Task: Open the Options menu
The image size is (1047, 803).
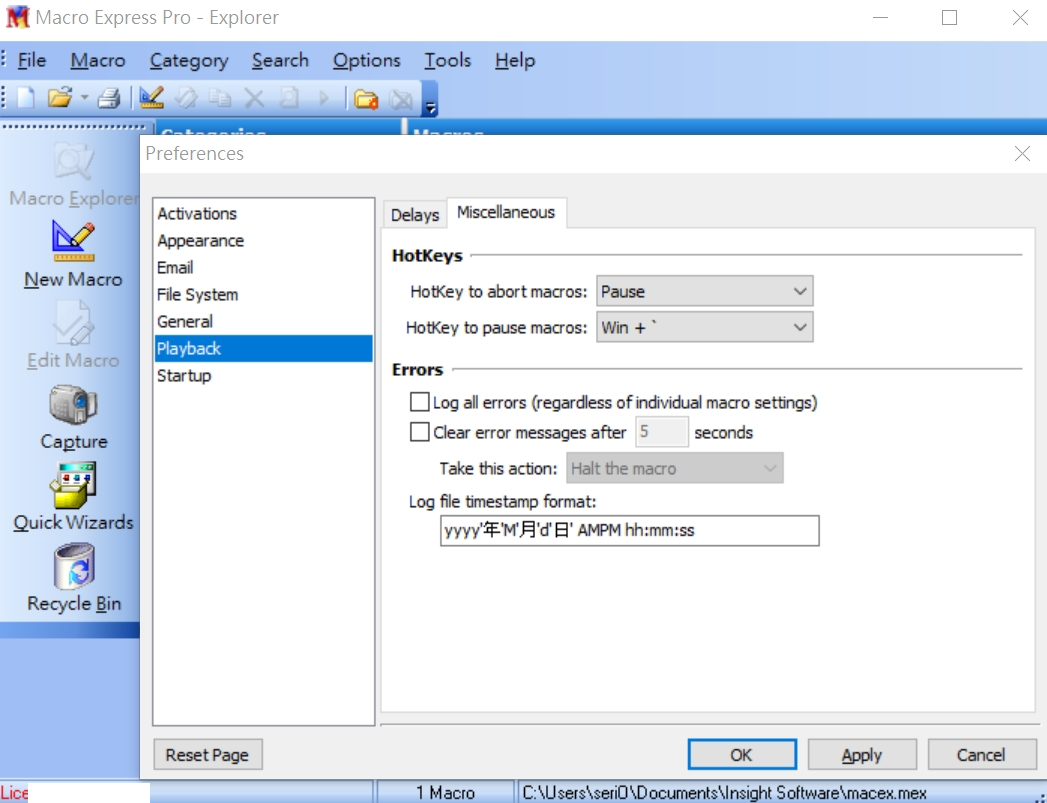Action: 367,60
